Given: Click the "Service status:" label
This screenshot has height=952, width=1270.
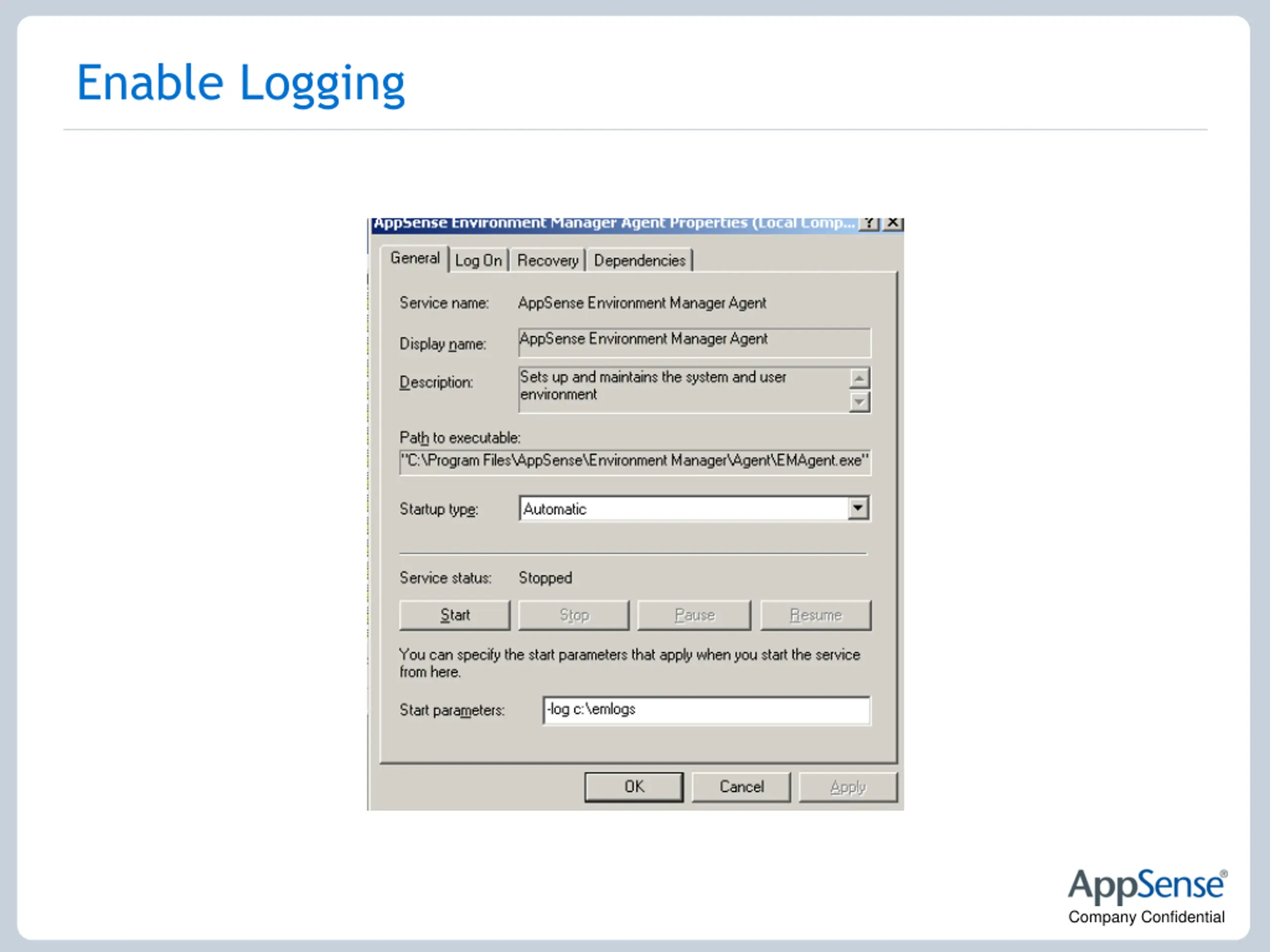Looking at the screenshot, I should click(x=445, y=578).
